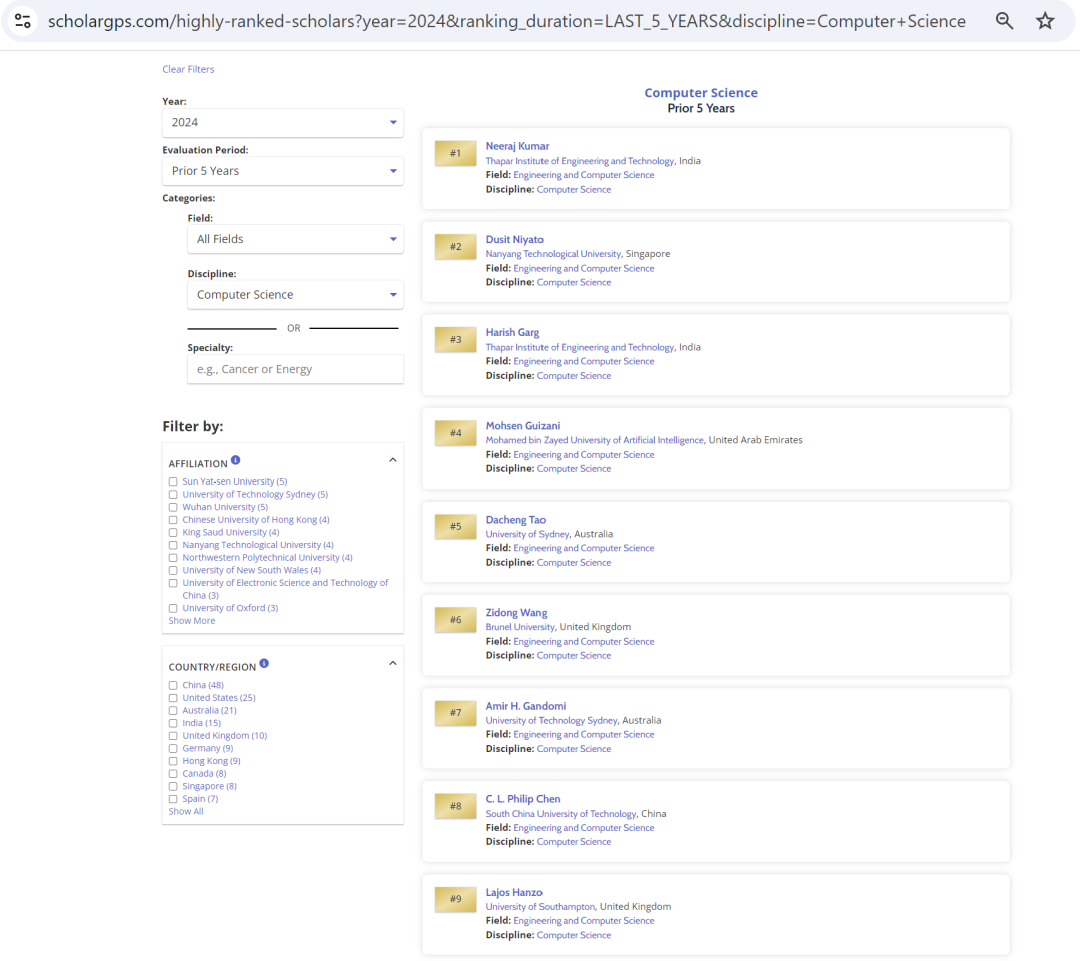Collapse the COUNTRY/REGION filter panel
1080x961 pixels.
coord(393,663)
